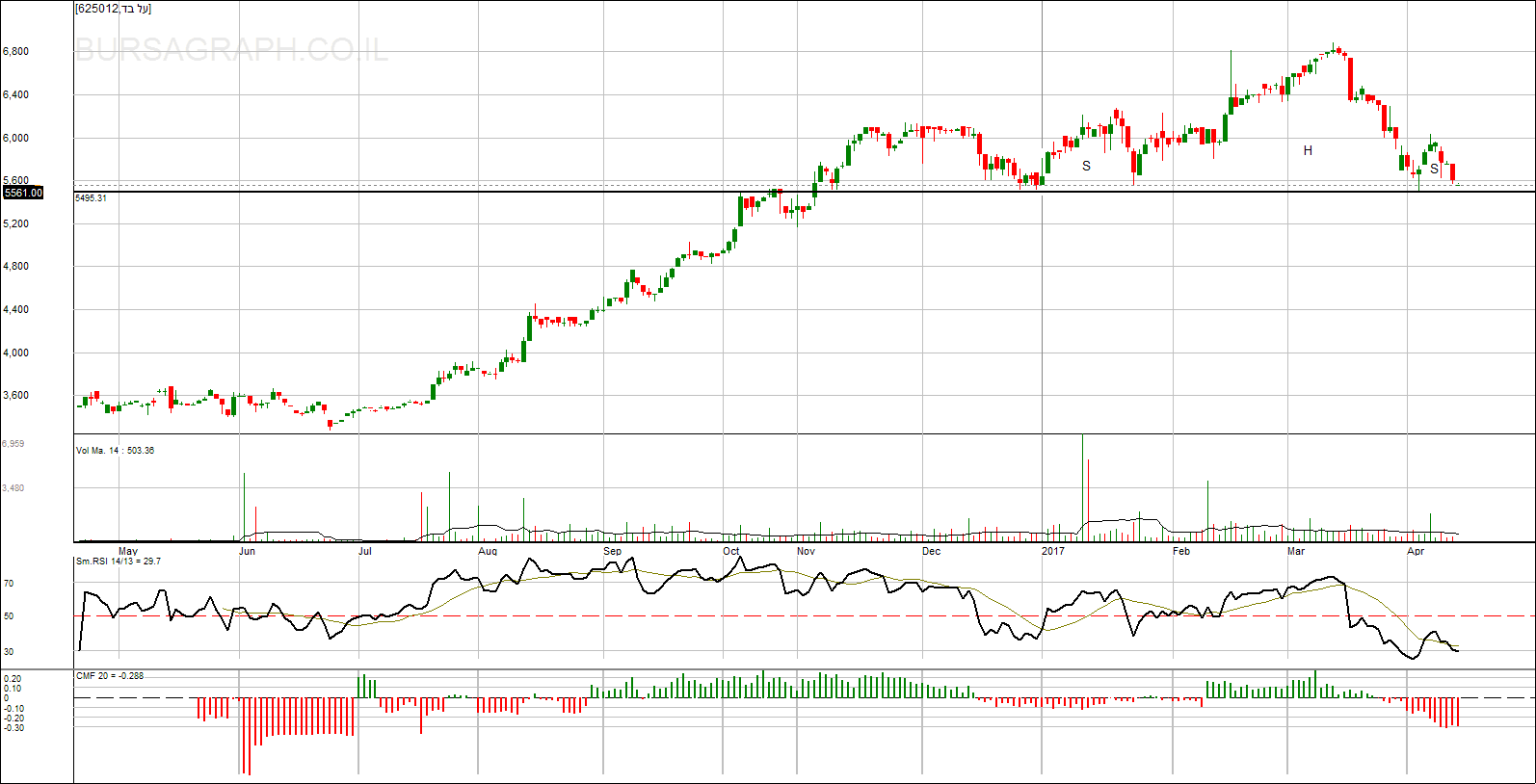Screen dimensions: 1536x784
Task: Click the 5561.00 current price tag
Action: (23, 193)
